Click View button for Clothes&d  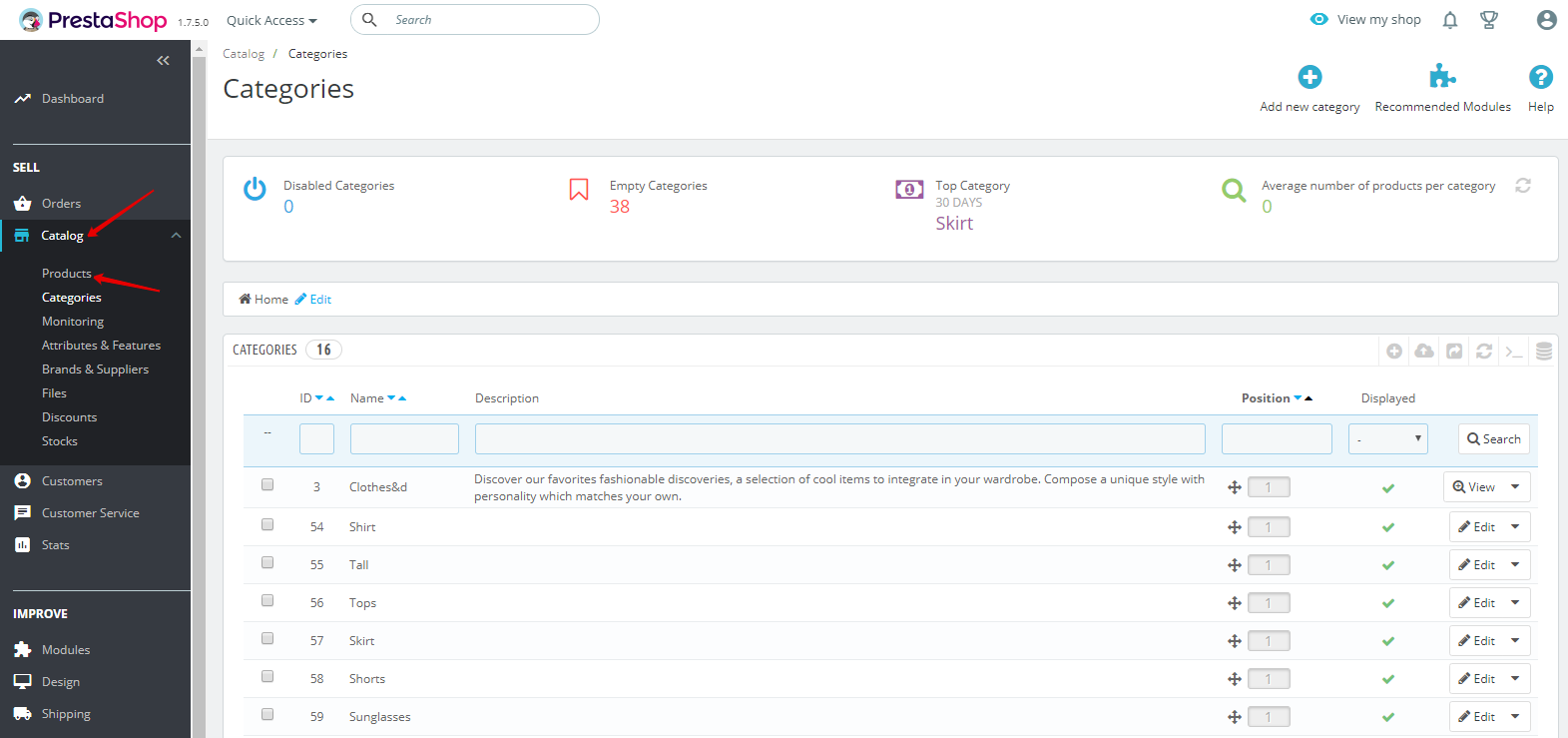(x=1474, y=486)
